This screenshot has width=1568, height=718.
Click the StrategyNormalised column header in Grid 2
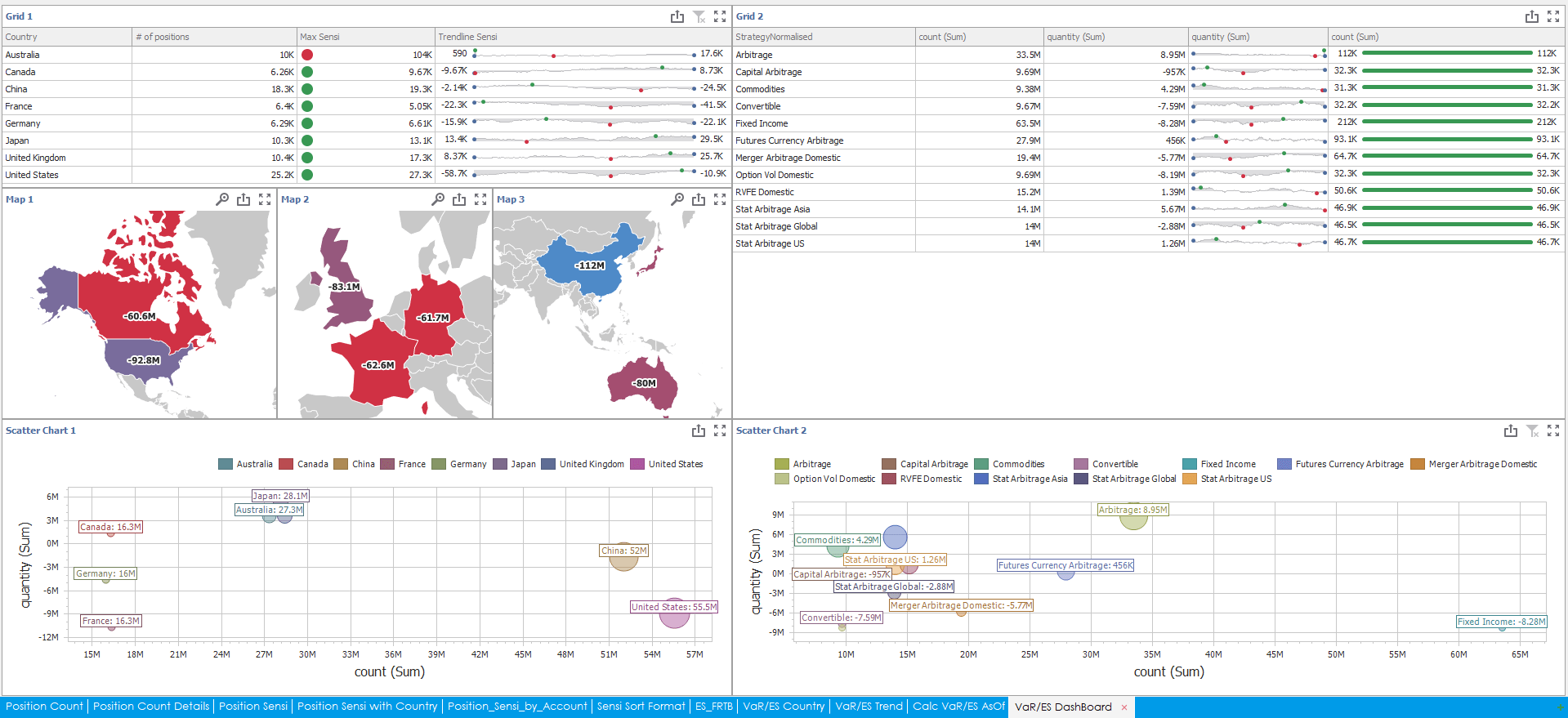coord(822,37)
